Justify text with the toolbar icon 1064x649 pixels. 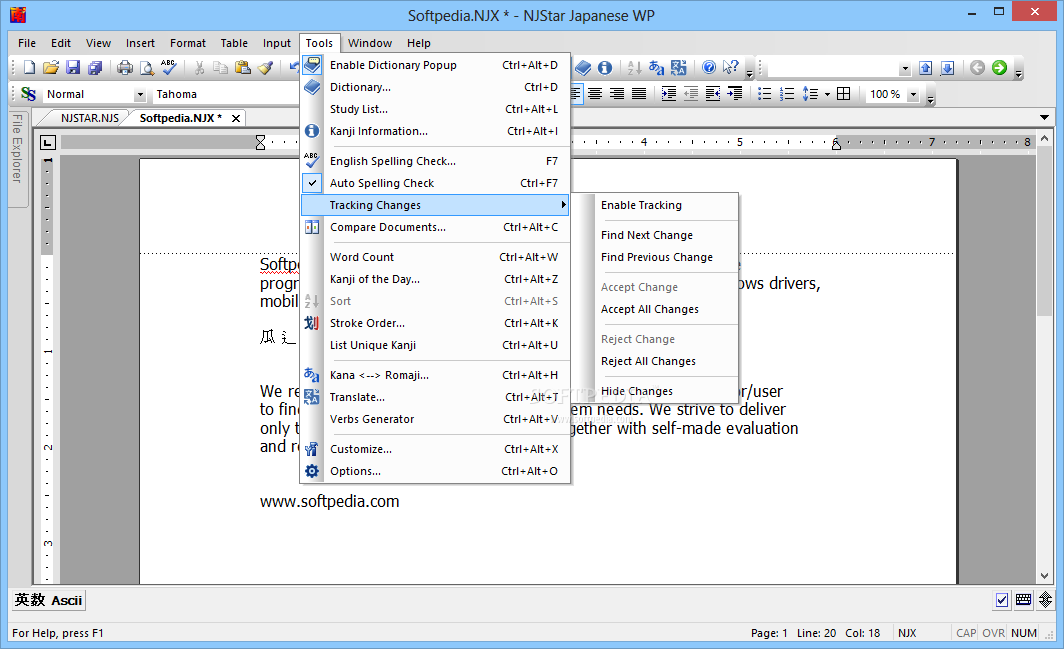pyautogui.click(x=639, y=94)
